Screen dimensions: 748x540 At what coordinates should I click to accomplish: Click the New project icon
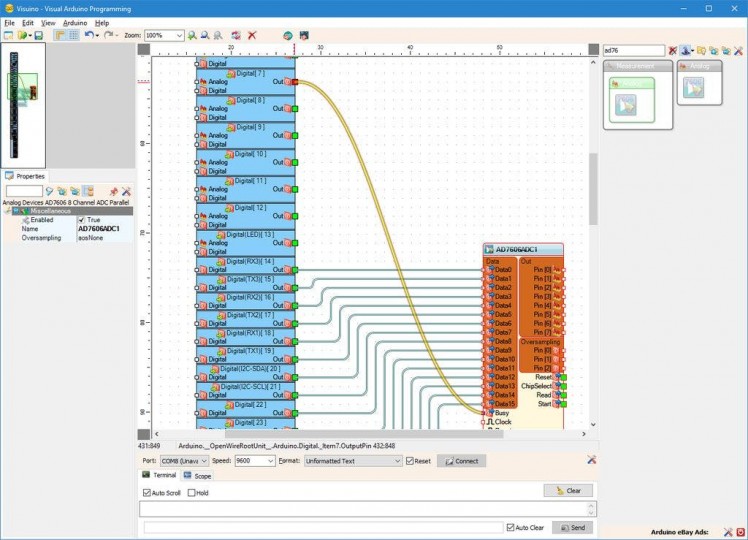(8, 35)
